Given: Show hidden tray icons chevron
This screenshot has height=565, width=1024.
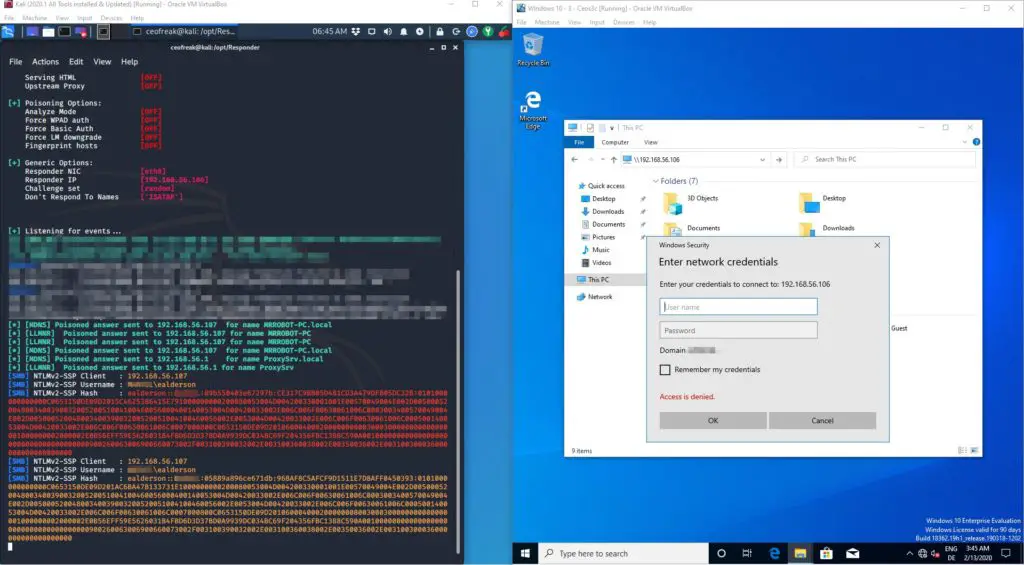Looking at the screenshot, I should [x=909, y=553].
